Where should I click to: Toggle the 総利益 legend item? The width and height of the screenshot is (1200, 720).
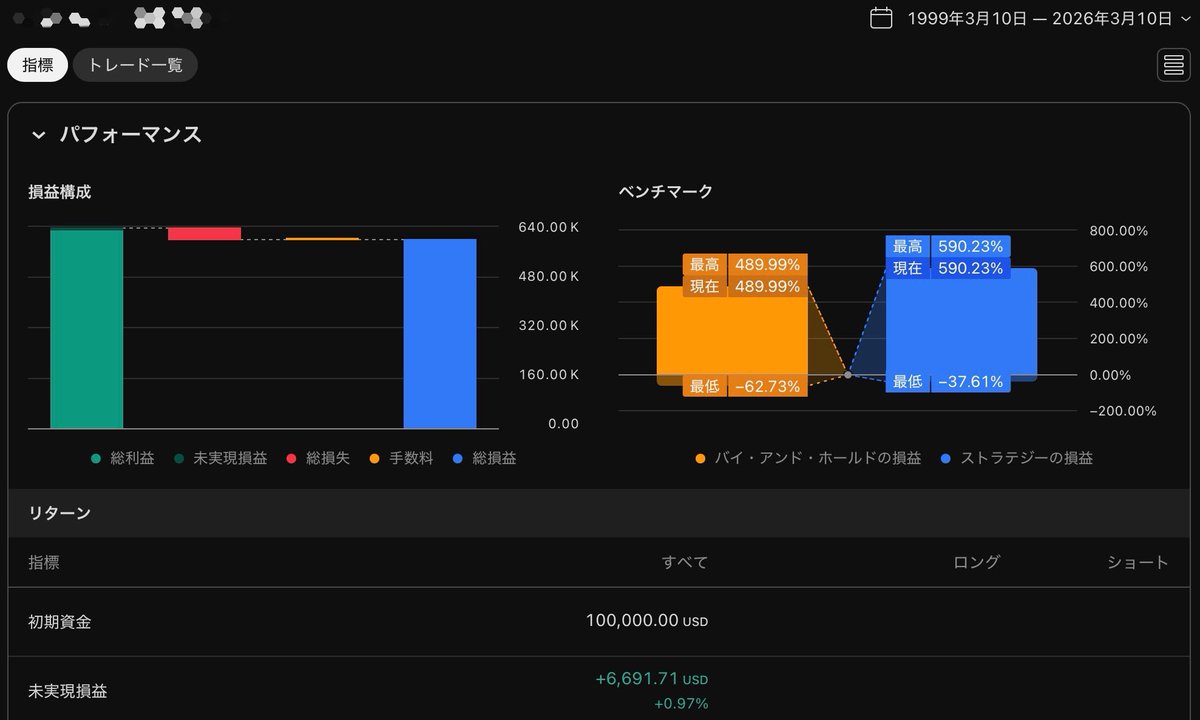click(x=122, y=458)
